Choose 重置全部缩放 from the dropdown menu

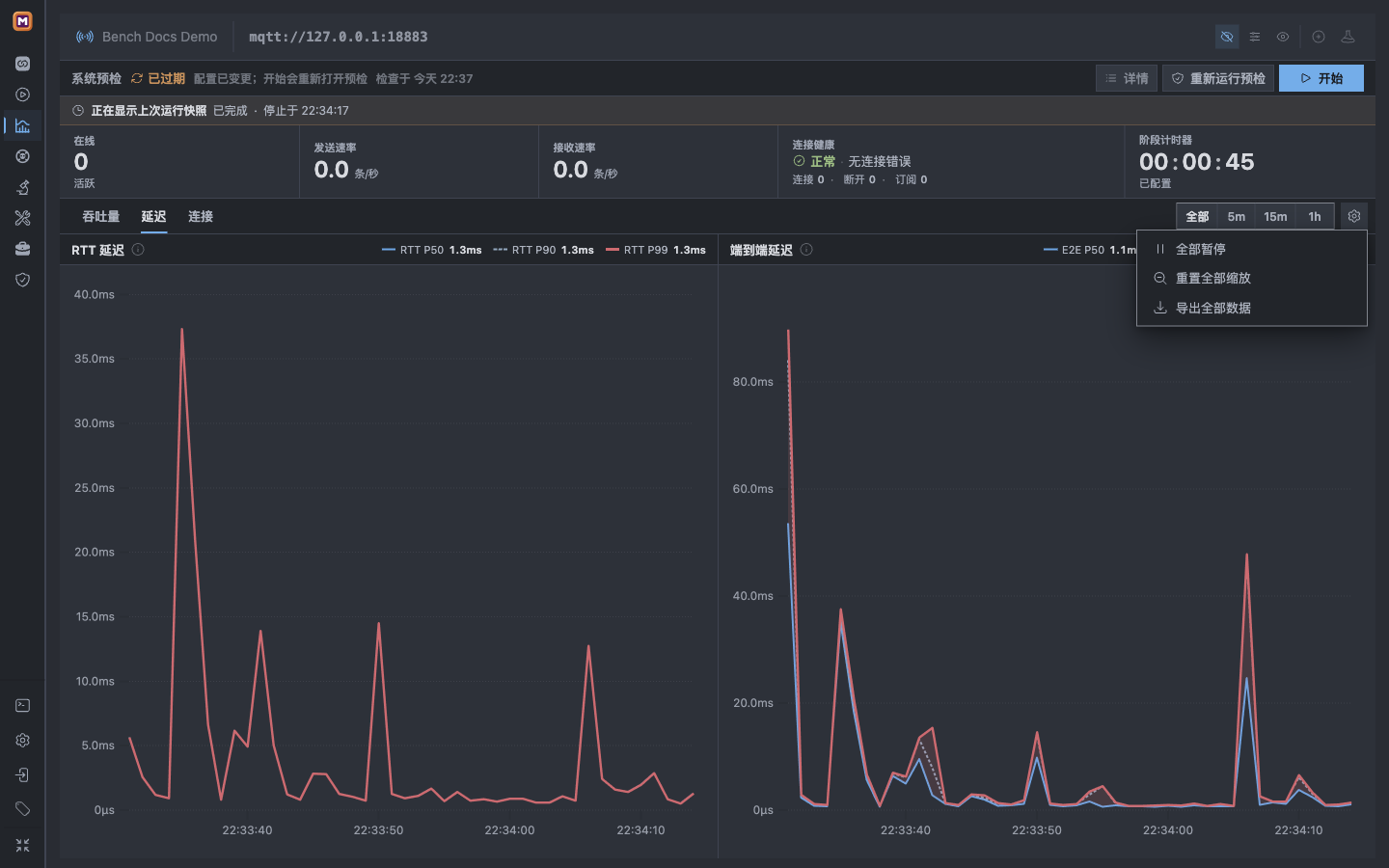[1252, 278]
